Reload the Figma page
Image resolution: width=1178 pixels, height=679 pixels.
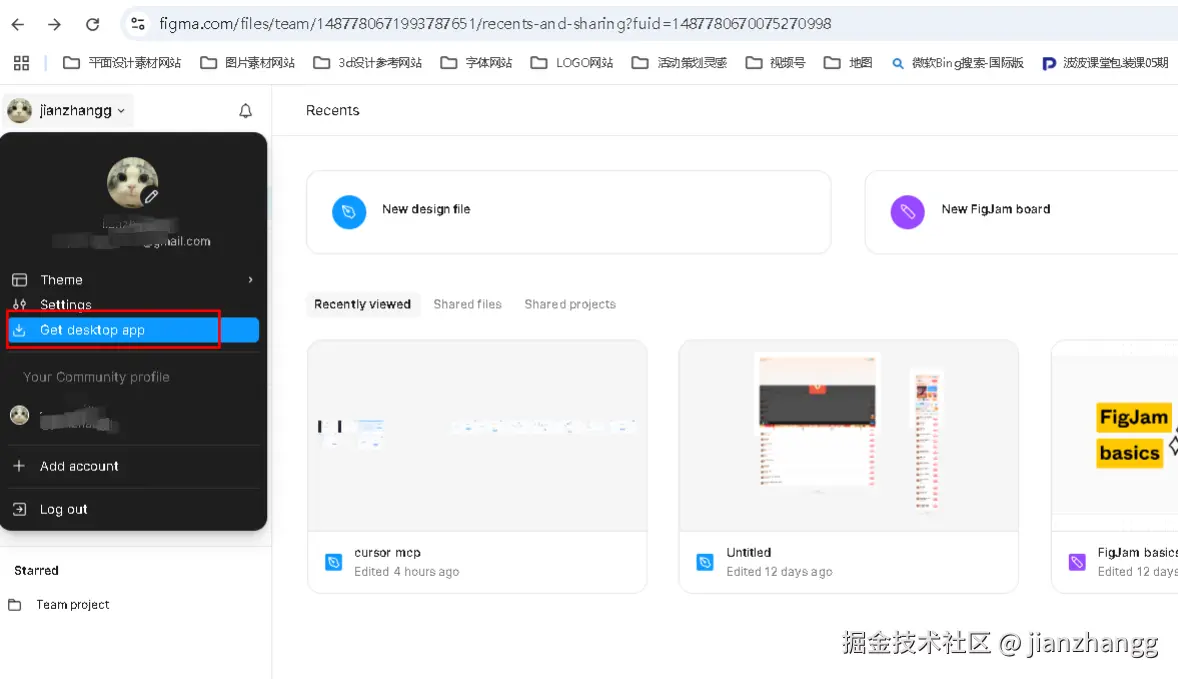92,24
